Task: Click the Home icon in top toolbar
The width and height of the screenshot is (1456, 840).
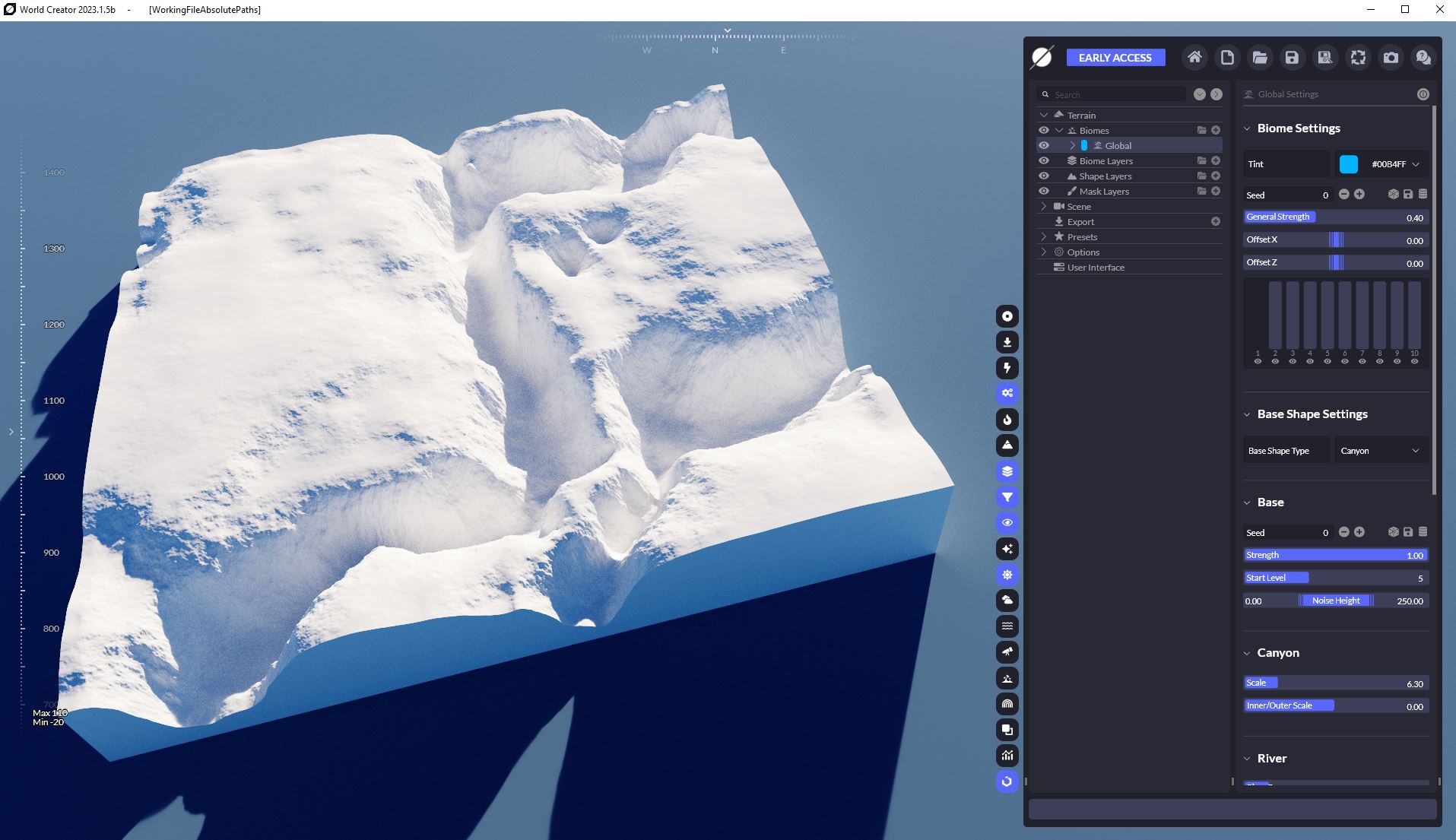Action: pyautogui.click(x=1194, y=57)
